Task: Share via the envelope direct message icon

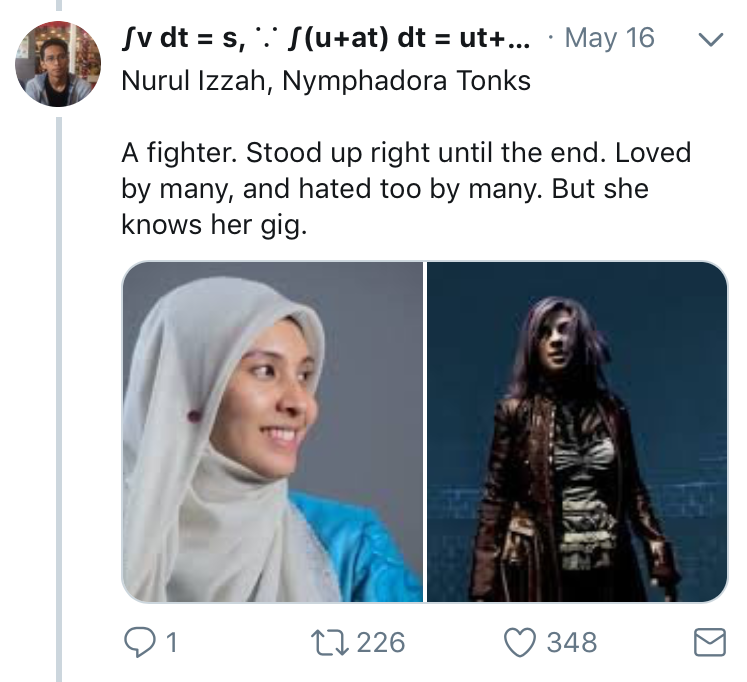Action: point(709,642)
